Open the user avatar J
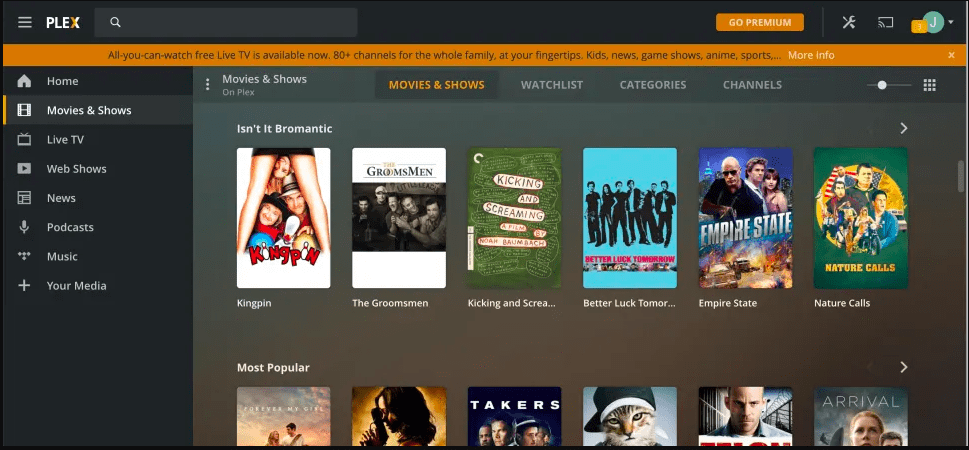The image size is (969, 450). [x=933, y=22]
